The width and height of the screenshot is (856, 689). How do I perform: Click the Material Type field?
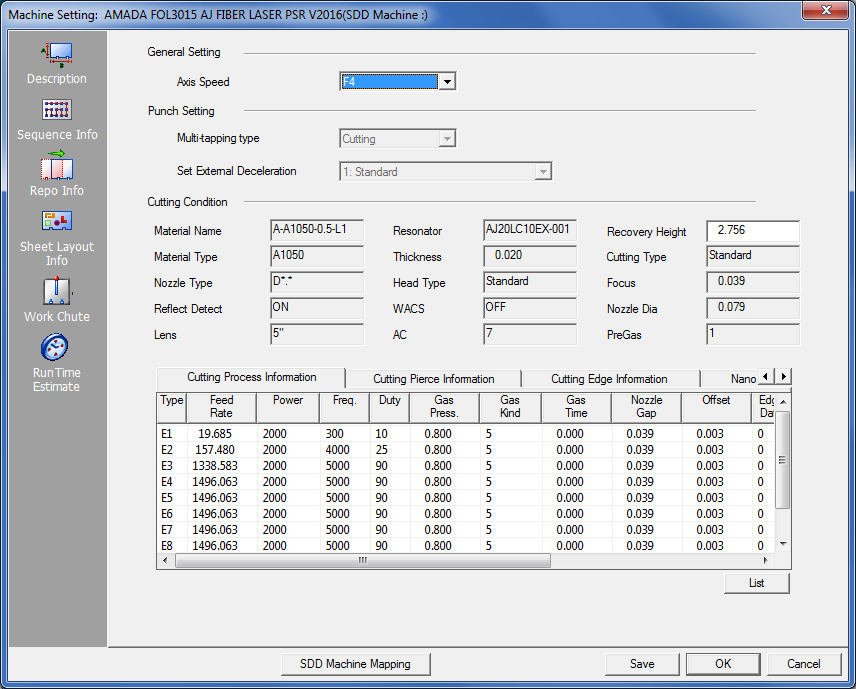(x=317, y=256)
